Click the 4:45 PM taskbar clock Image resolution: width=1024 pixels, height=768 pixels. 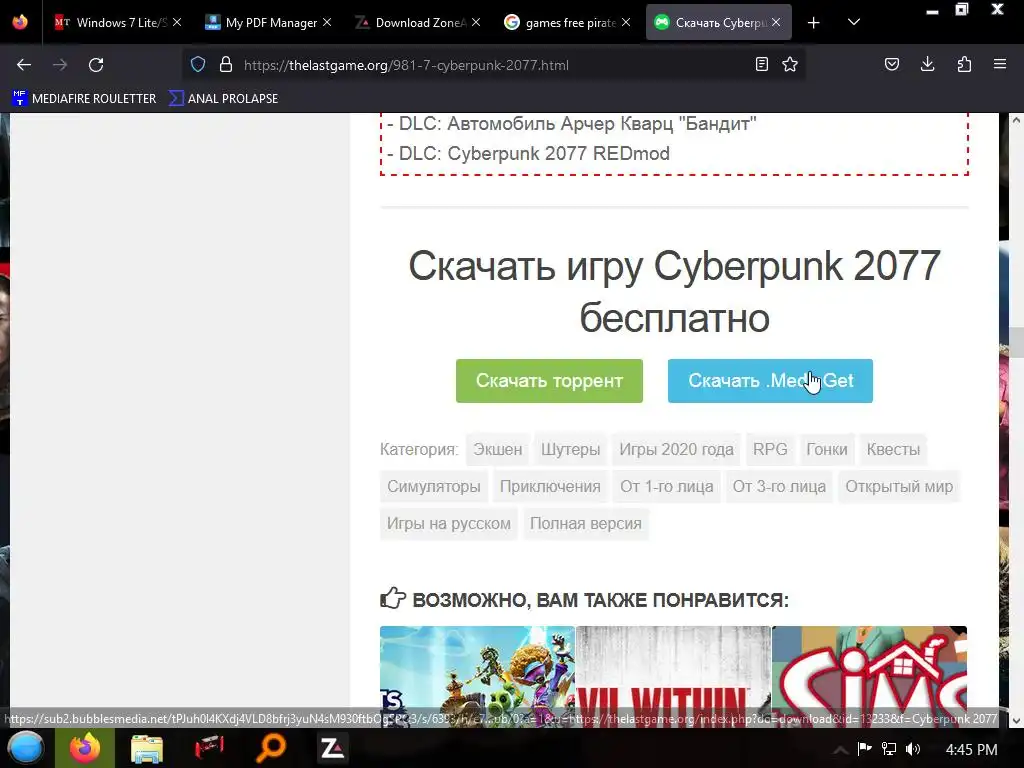[971, 750]
